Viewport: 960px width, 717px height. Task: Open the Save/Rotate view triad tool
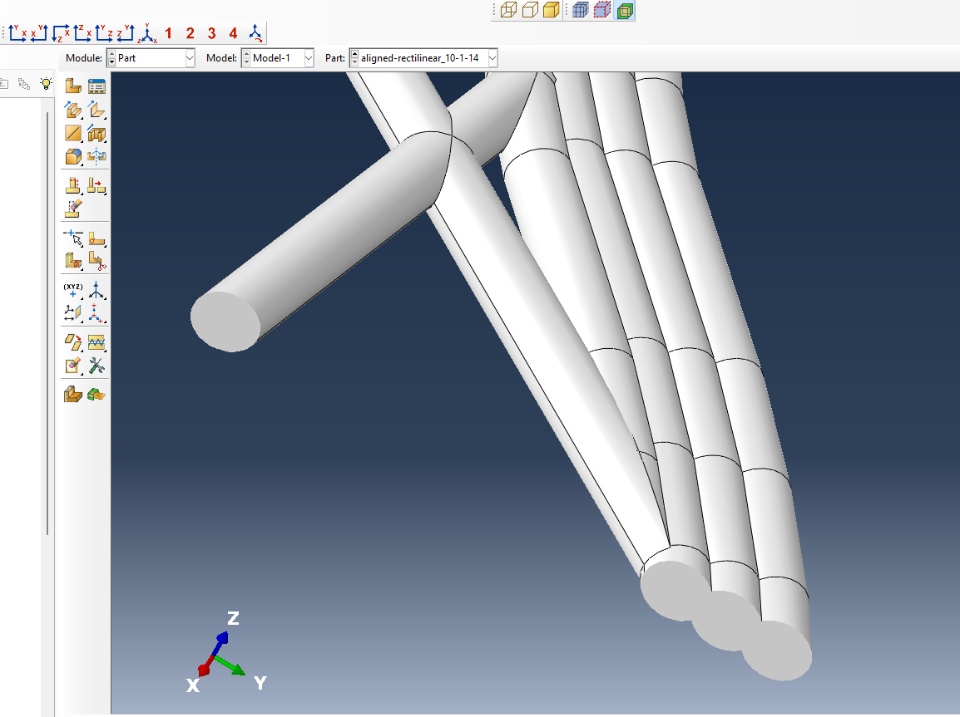click(255, 33)
